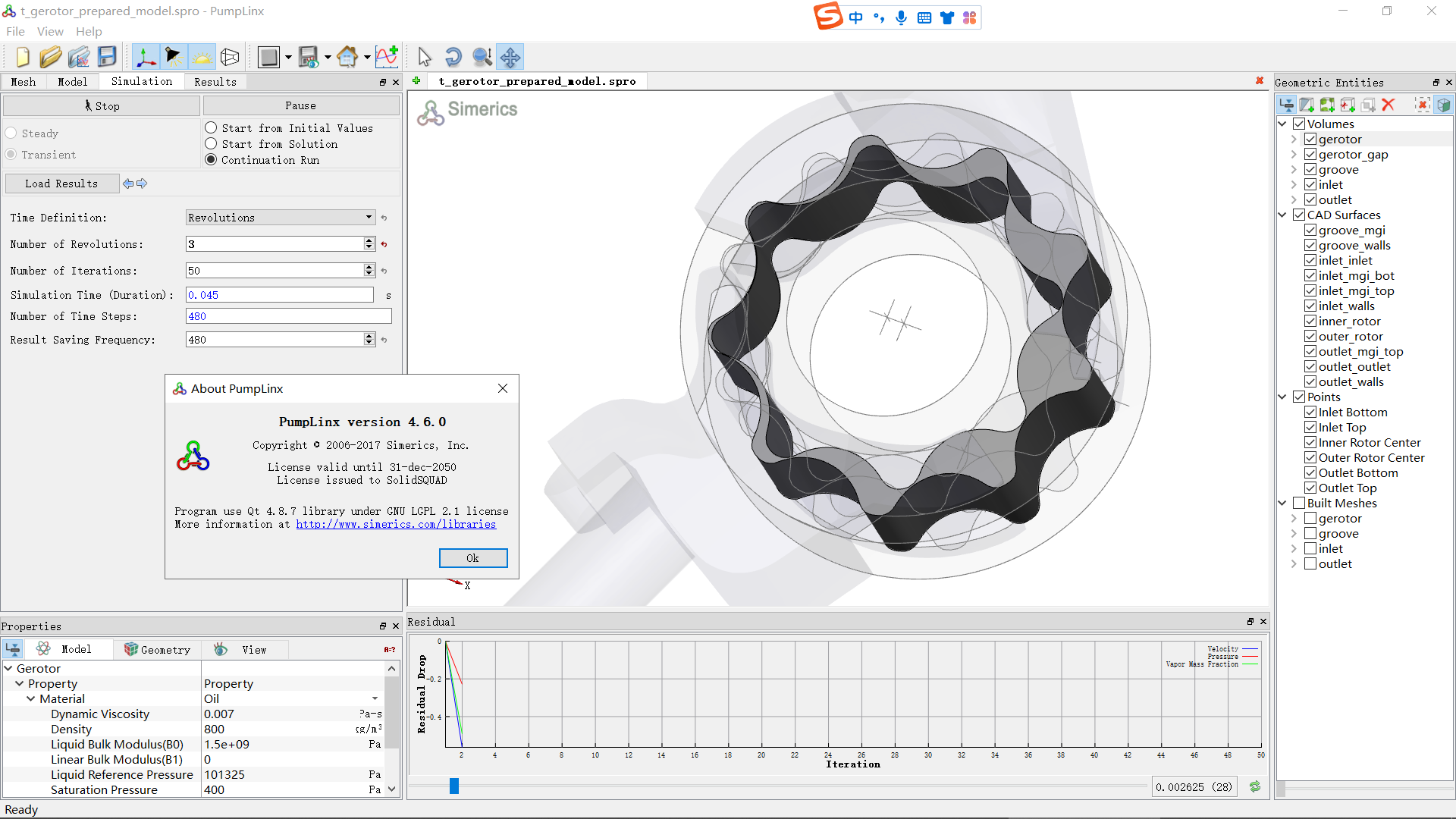This screenshot has width=1456, height=819.
Task: Open the Time Definition Revolutions dropdown
Action: [x=281, y=218]
